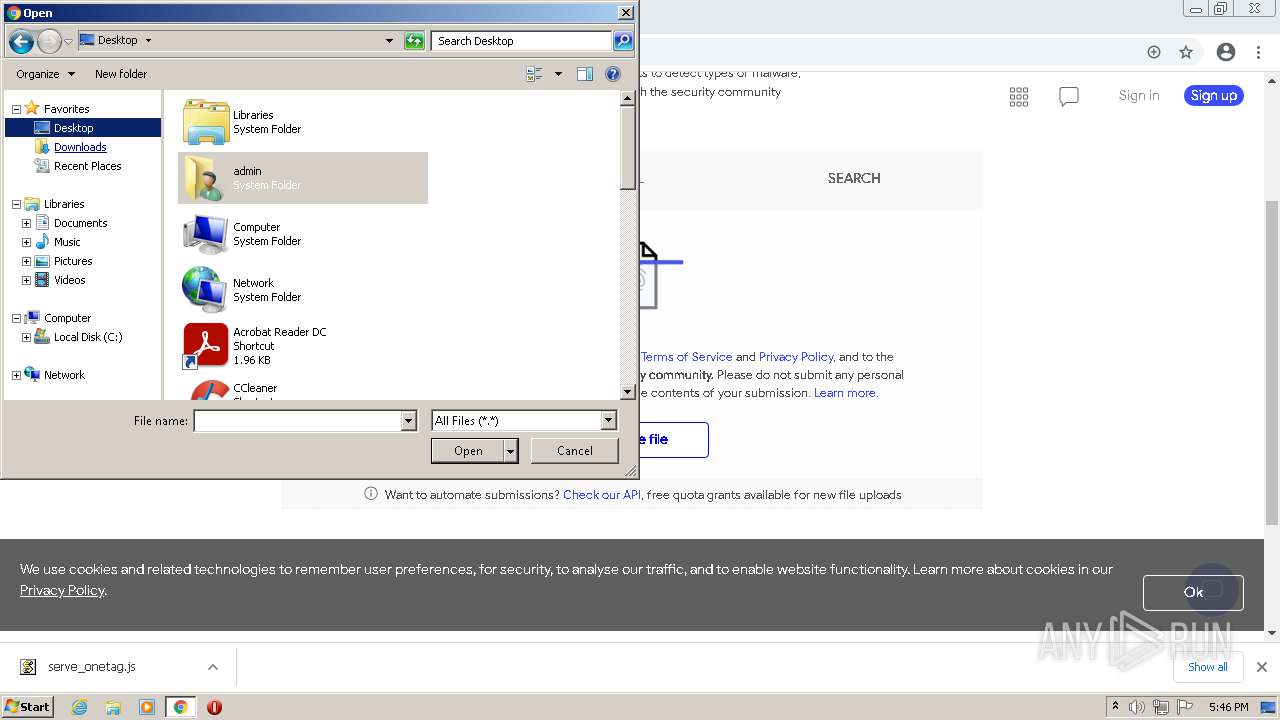This screenshot has width=1280, height=720.
Task: Open download item options chevron for serve_onetag.js
Action: pos(213,667)
